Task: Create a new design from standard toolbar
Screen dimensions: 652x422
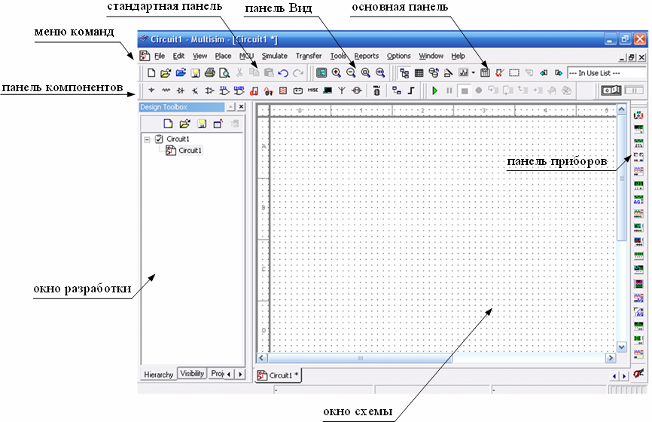Action: click(151, 73)
